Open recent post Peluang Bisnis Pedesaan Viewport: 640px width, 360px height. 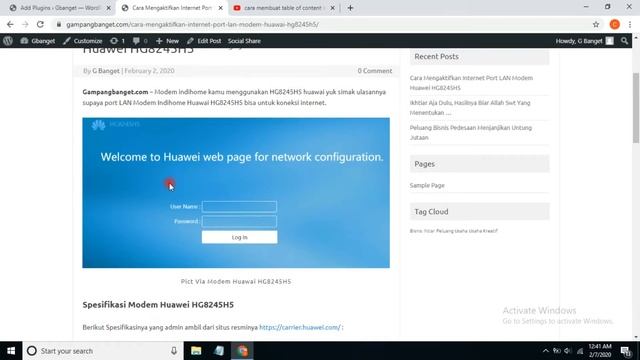point(471,132)
